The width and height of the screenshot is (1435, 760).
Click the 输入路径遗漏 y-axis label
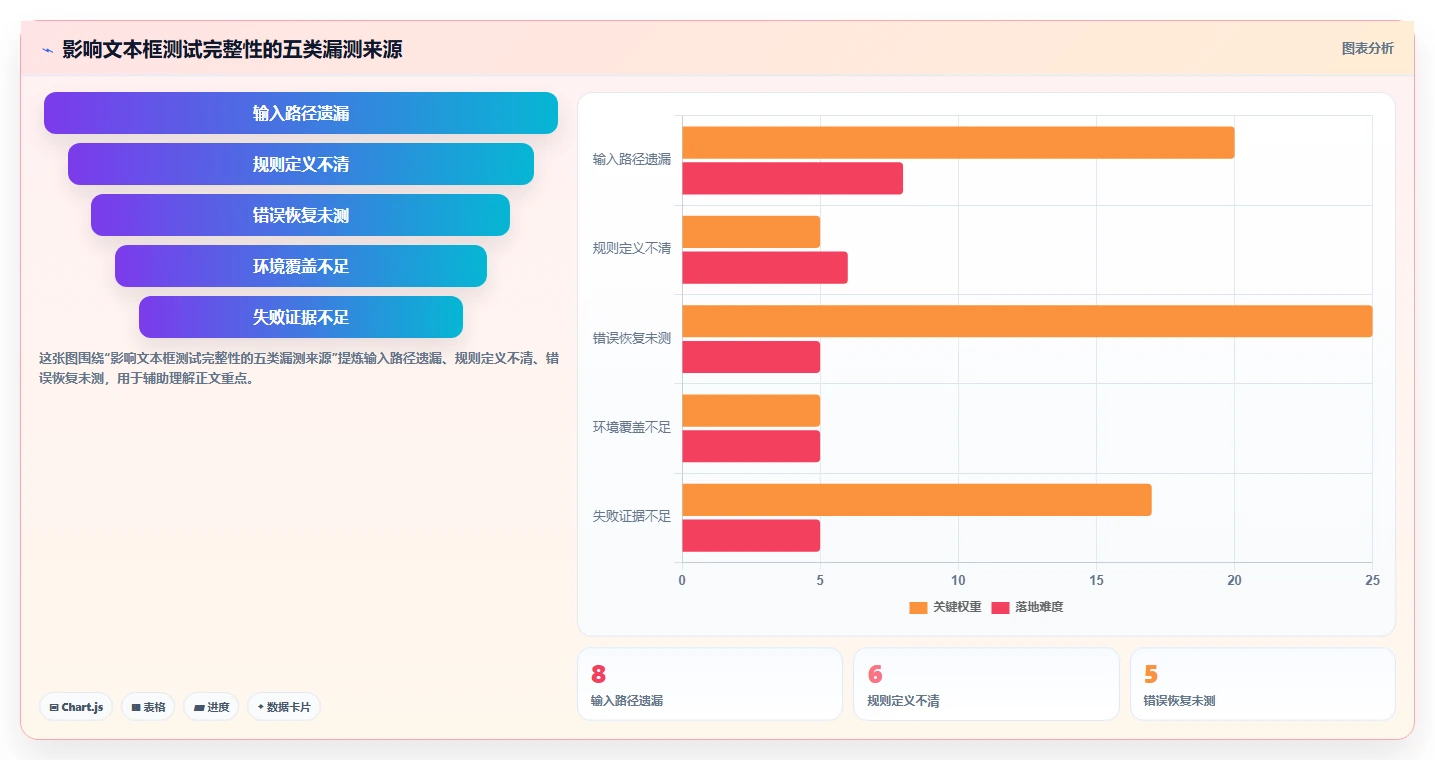[632, 159]
